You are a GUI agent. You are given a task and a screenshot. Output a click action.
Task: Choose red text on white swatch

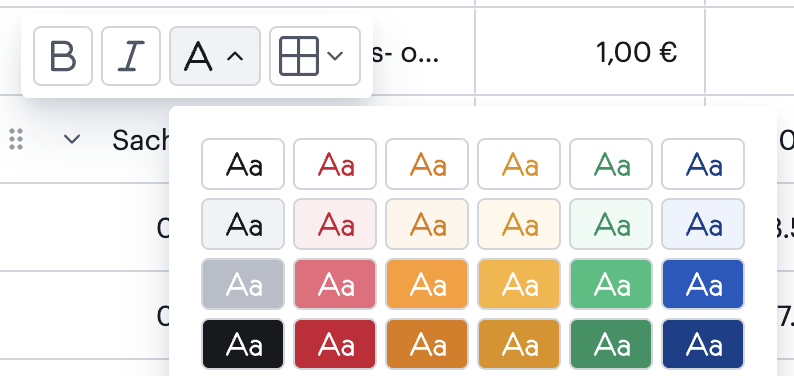pos(335,164)
